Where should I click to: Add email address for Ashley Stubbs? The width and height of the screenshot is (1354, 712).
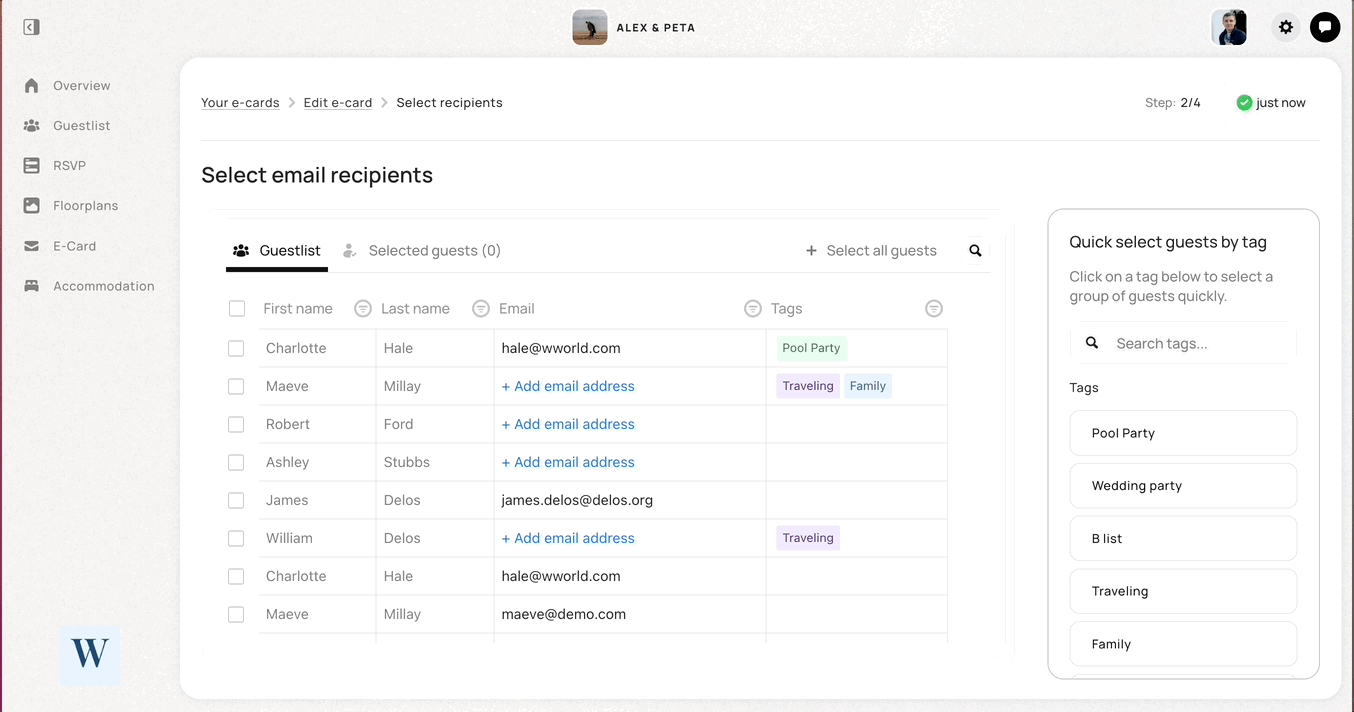click(x=568, y=462)
